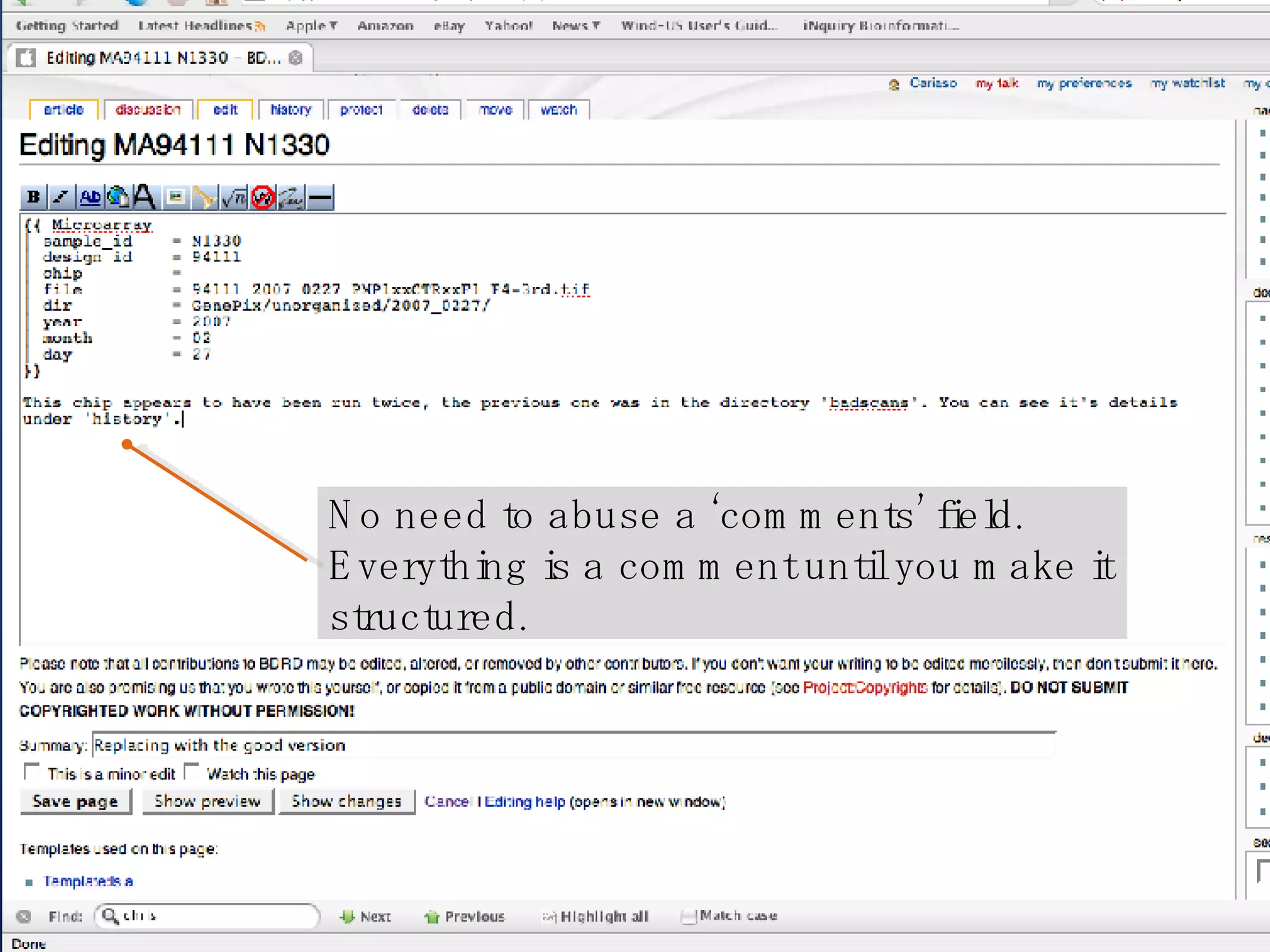
Task: Open Getting Started bookmark
Action: tap(67, 25)
